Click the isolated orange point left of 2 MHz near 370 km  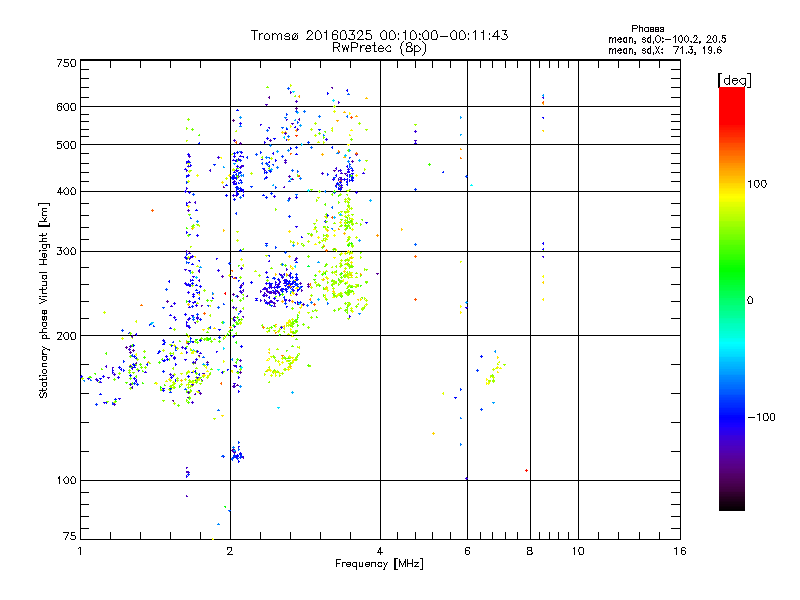pyautogui.click(x=152, y=210)
